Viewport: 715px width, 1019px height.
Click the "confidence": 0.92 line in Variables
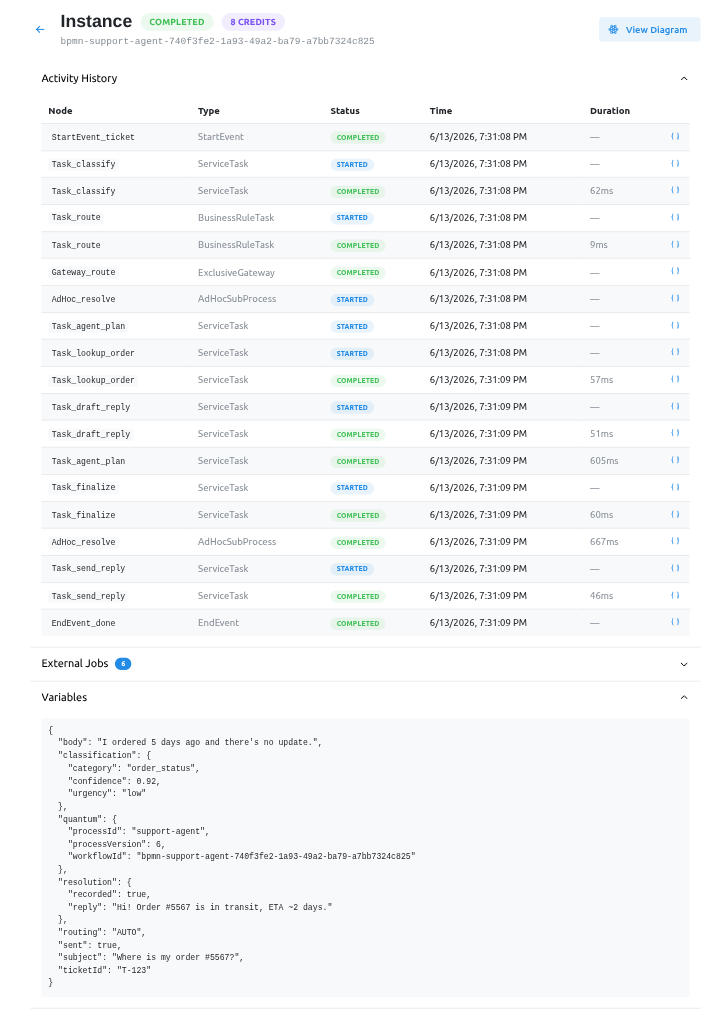pyautogui.click(x=114, y=781)
